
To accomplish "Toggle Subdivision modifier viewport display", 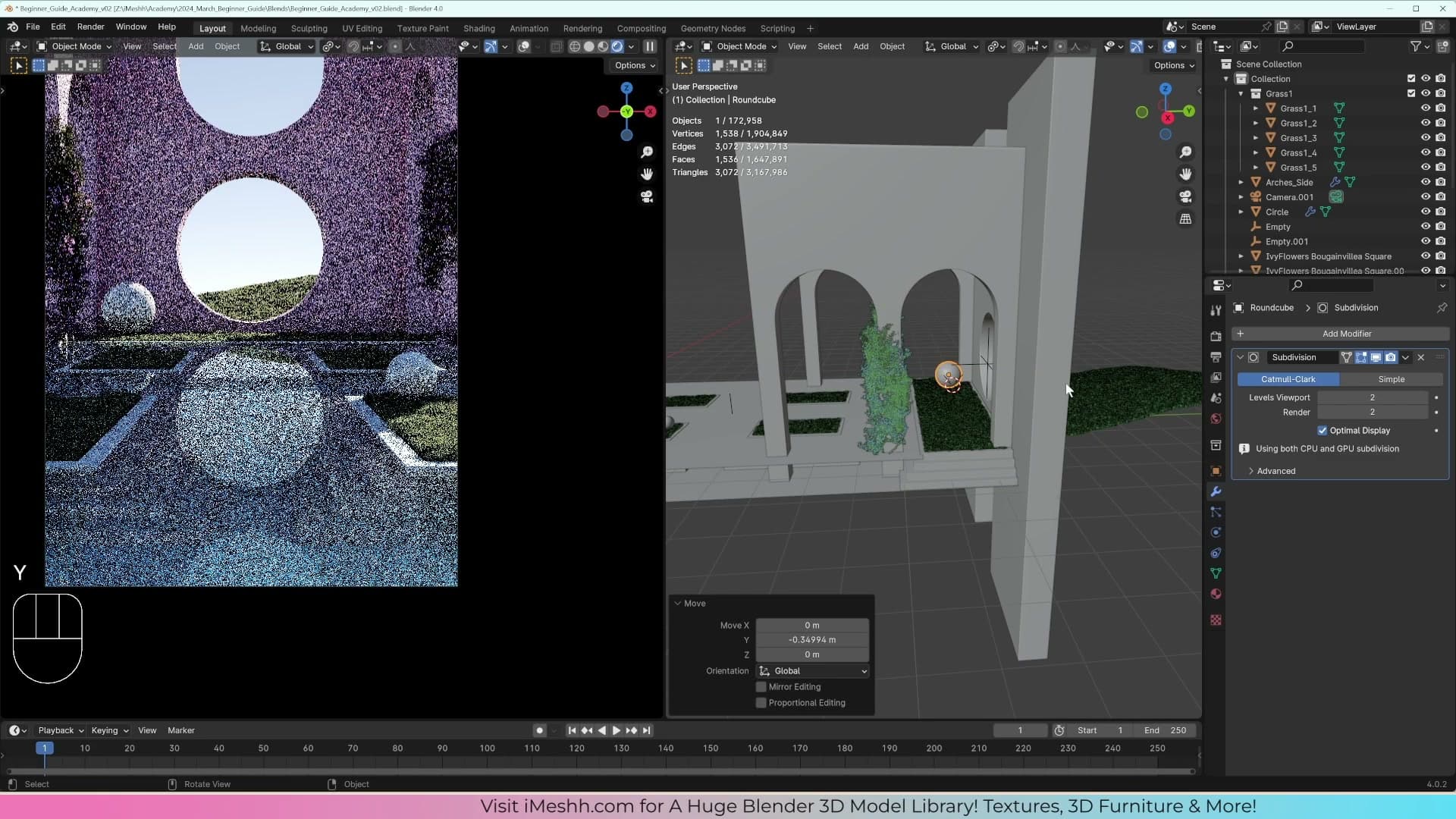I will 1376,357.
